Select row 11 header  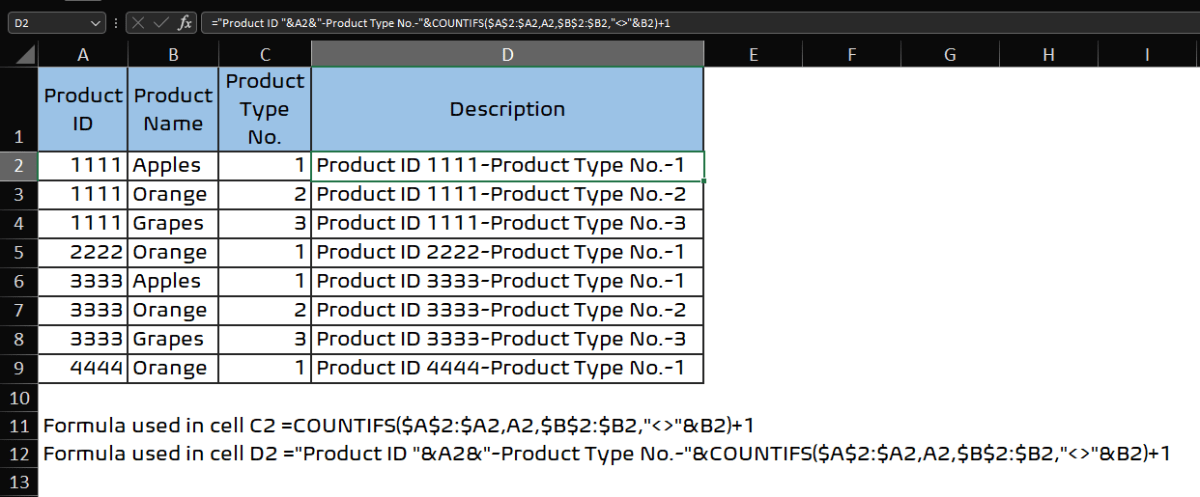click(19, 426)
